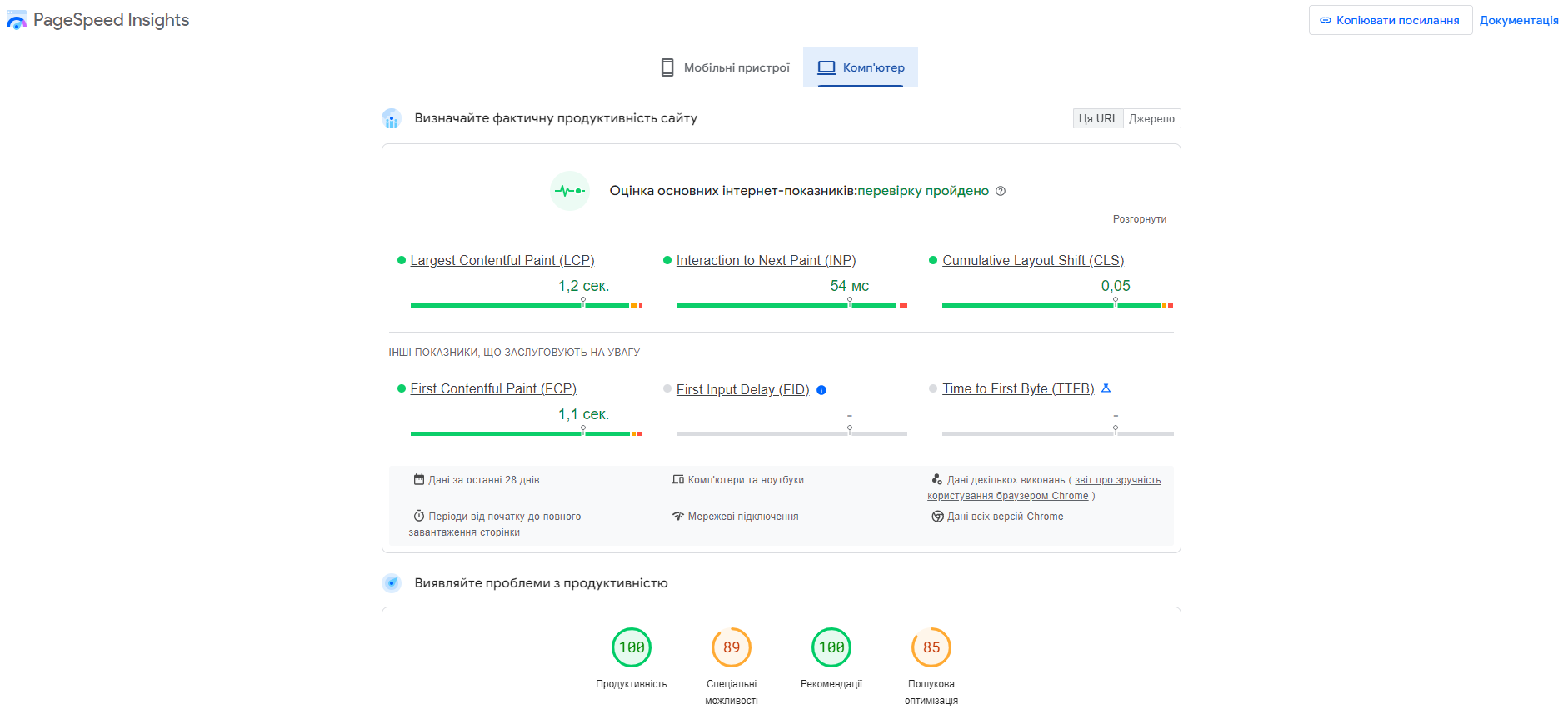Click the LCP value 1,2 сек.

click(x=583, y=286)
